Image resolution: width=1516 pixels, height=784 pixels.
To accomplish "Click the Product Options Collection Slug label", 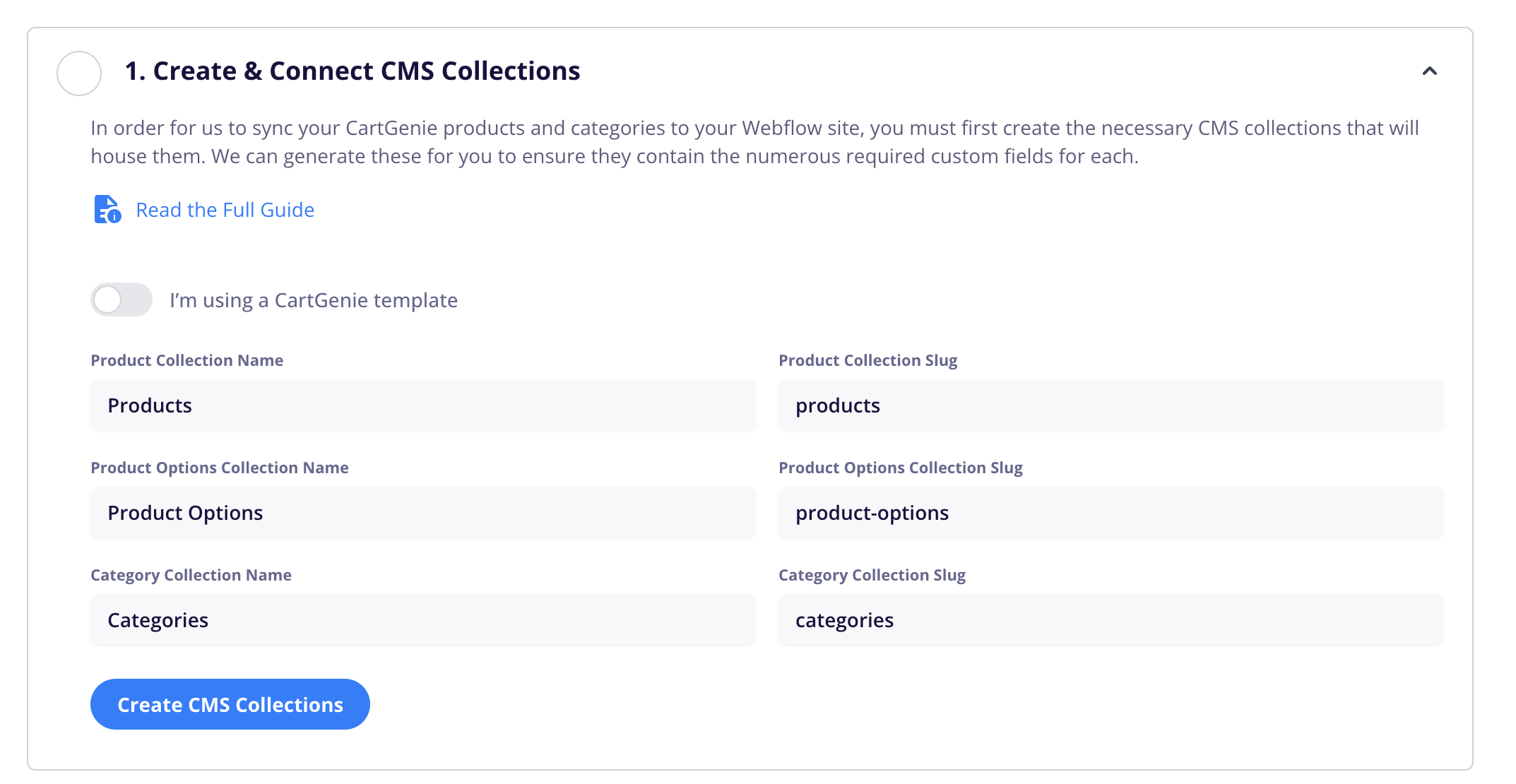I will [901, 468].
